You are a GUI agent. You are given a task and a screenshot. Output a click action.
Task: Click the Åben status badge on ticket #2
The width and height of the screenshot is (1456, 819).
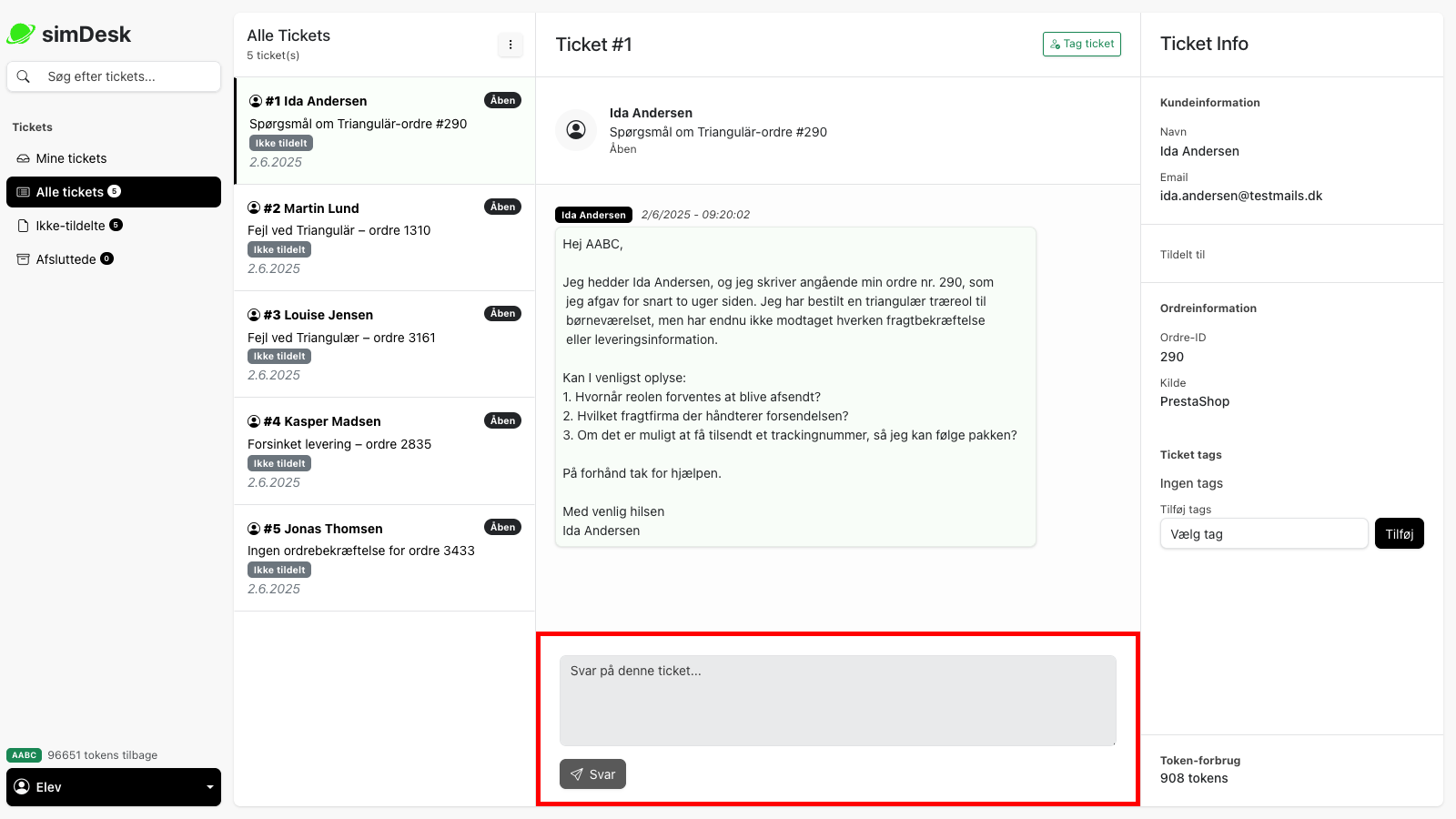pos(502,207)
